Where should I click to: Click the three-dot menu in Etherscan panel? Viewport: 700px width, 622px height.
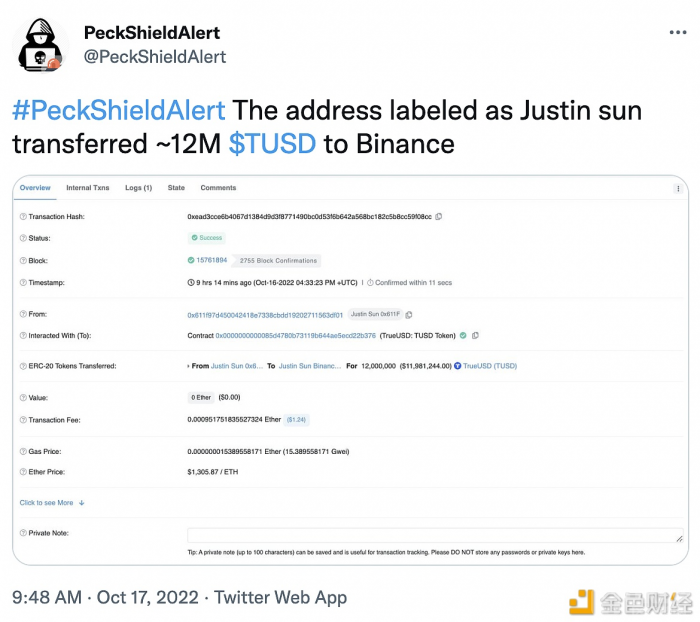[678, 188]
